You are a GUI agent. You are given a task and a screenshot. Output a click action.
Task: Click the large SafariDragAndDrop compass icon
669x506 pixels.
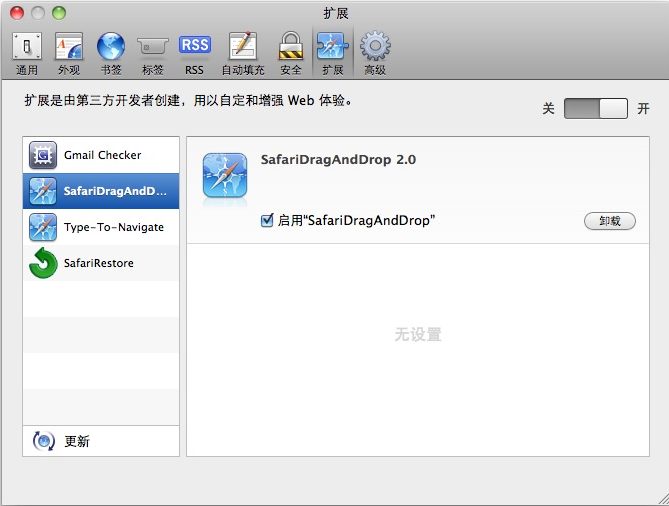pyautogui.click(x=225, y=176)
